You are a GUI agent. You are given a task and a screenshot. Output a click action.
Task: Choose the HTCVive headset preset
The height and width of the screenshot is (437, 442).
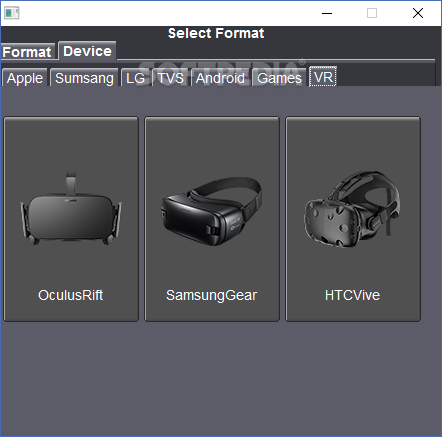tap(353, 219)
